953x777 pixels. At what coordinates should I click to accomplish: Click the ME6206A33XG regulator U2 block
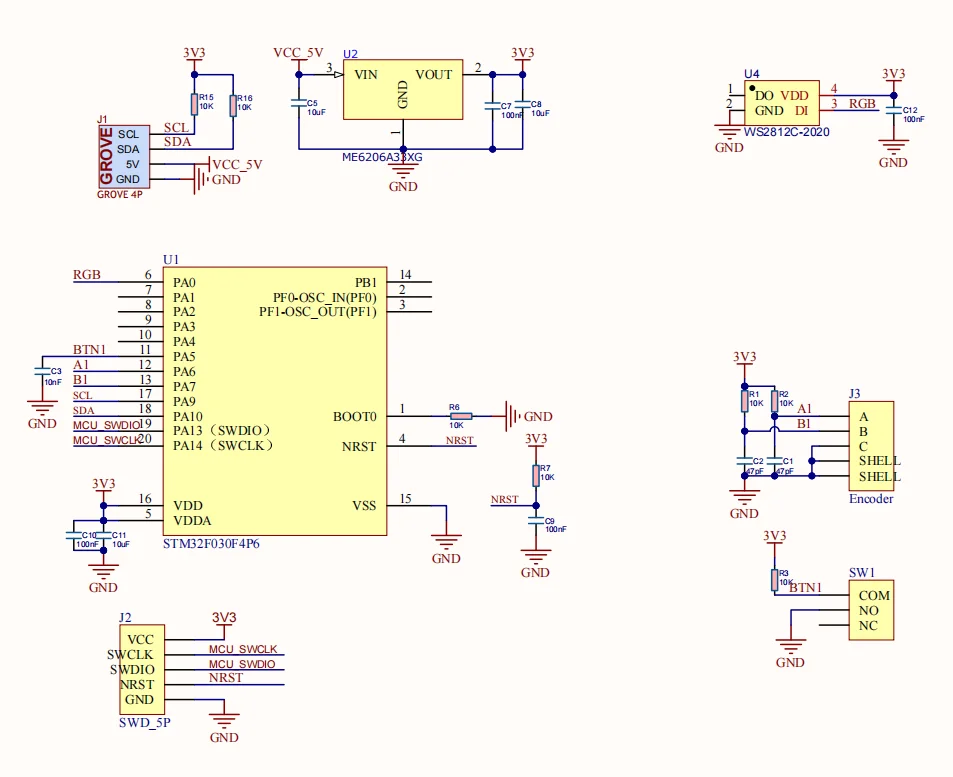point(403,93)
